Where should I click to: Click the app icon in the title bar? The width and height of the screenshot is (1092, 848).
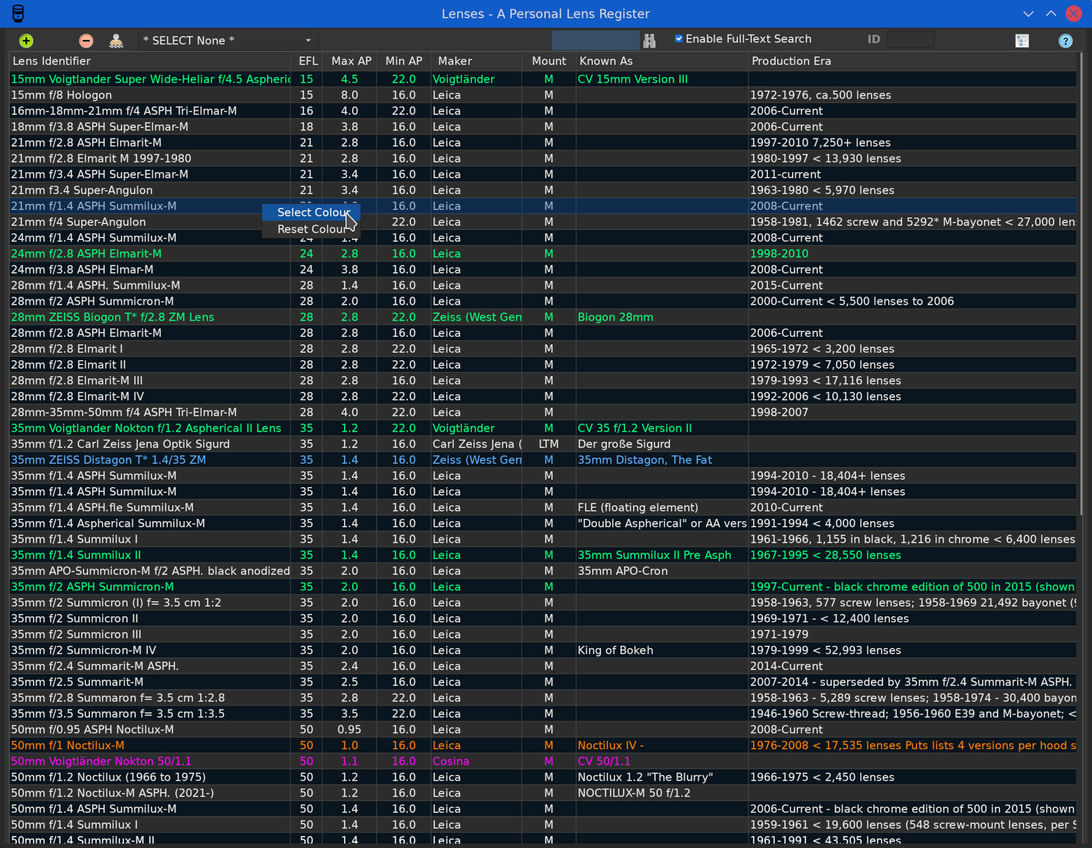click(17, 13)
